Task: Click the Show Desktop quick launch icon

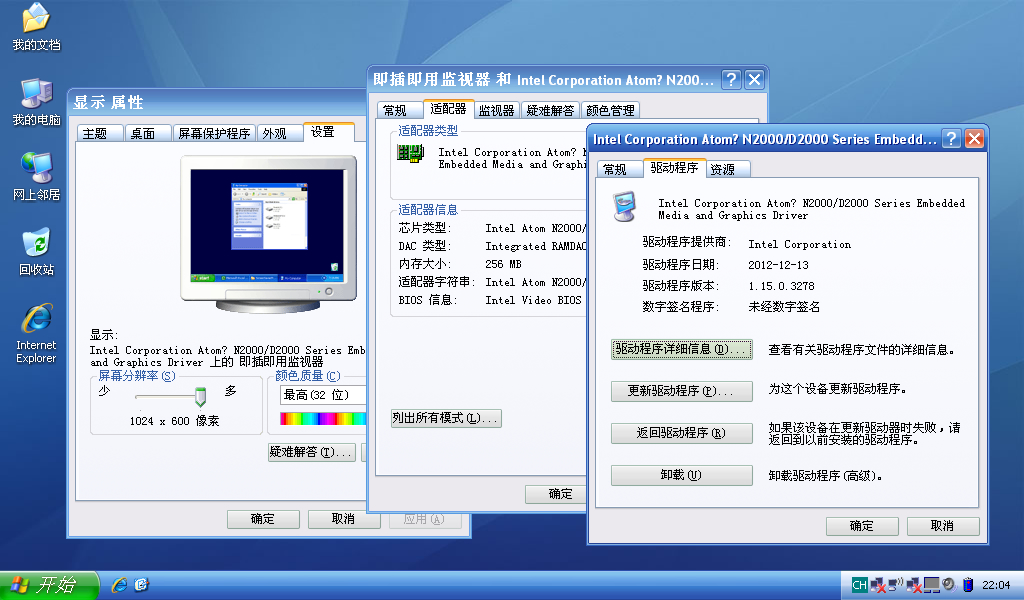Action: [x=142, y=585]
